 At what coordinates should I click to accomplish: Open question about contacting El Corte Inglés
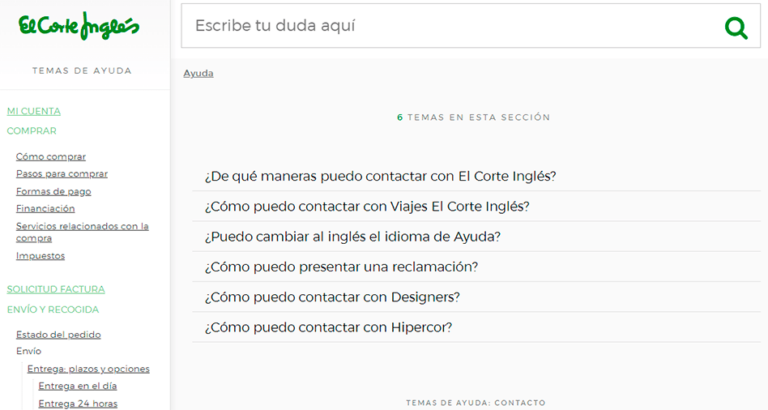pyautogui.click(x=380, y=176)
